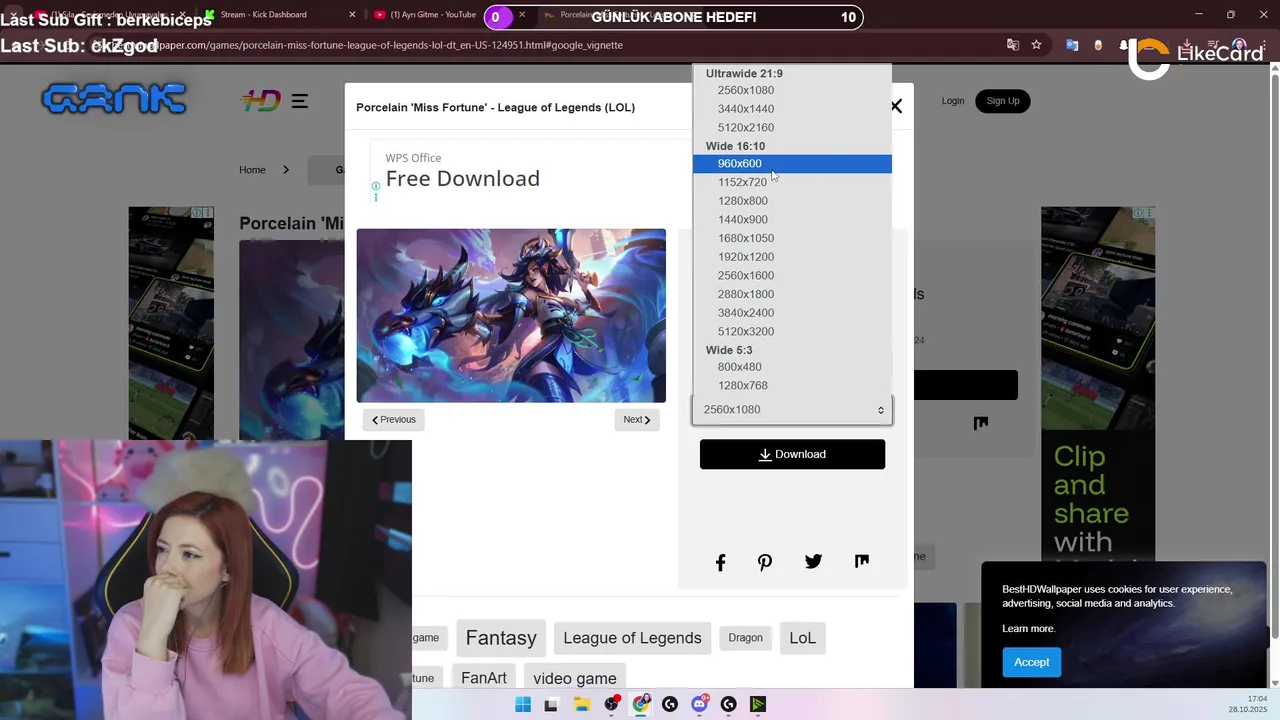
Task: Click the Fantasy tag
Action: [501, 638]
